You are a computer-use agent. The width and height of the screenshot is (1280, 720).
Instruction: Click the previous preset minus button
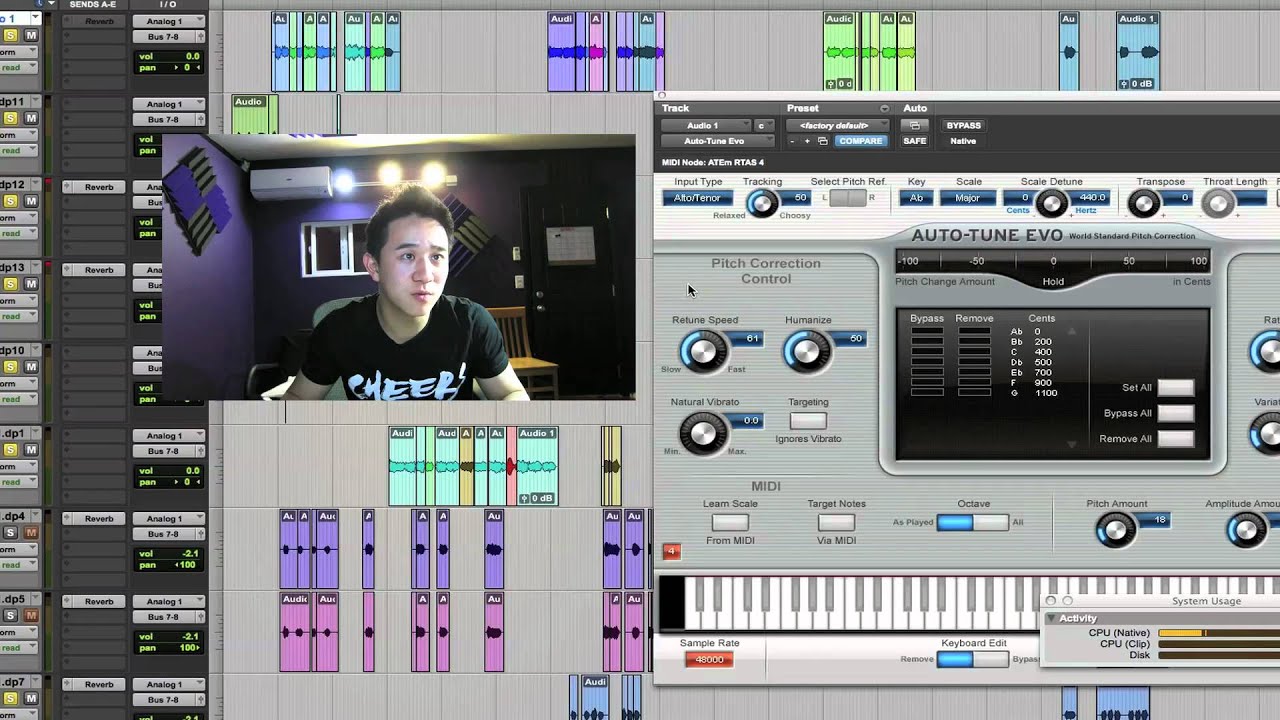pyautogui.click(x=792, y=141)
